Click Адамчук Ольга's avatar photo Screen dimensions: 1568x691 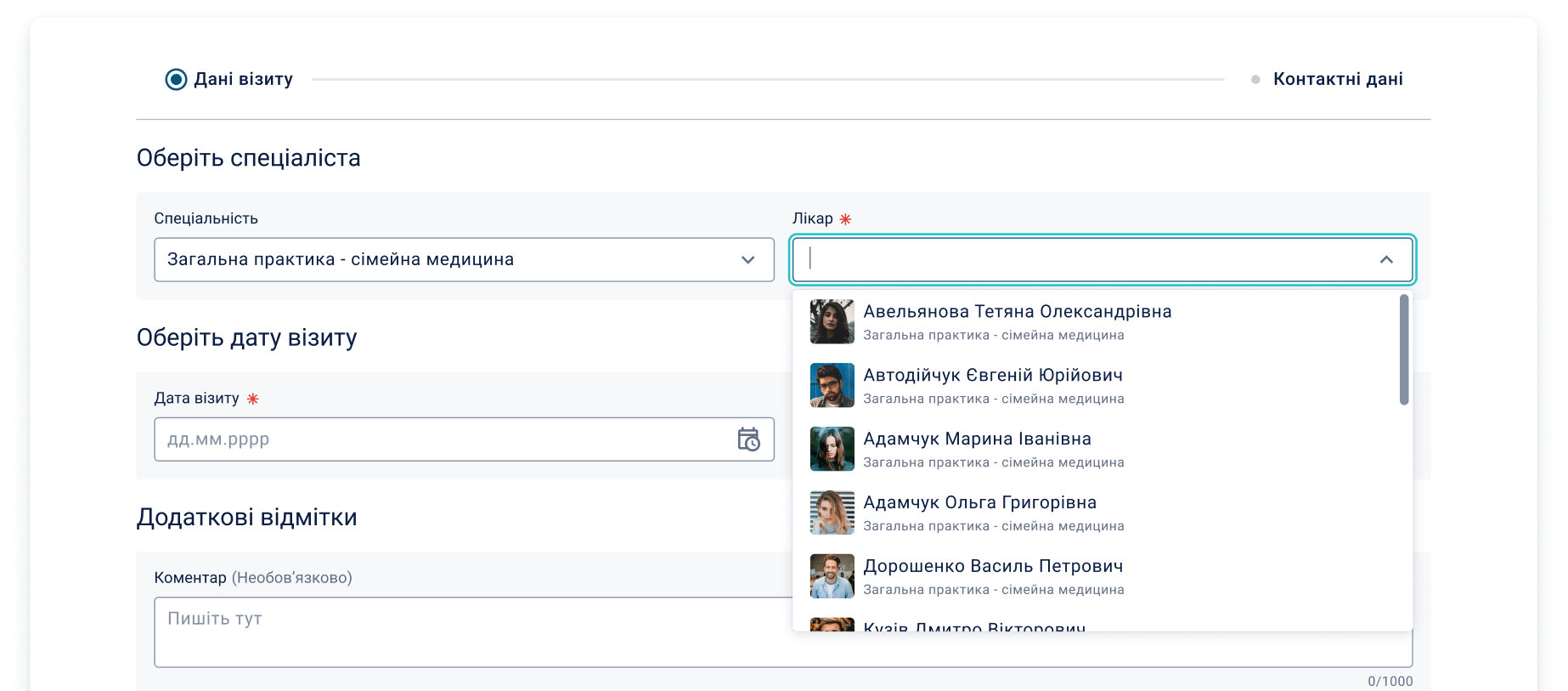tap(832, 513)
